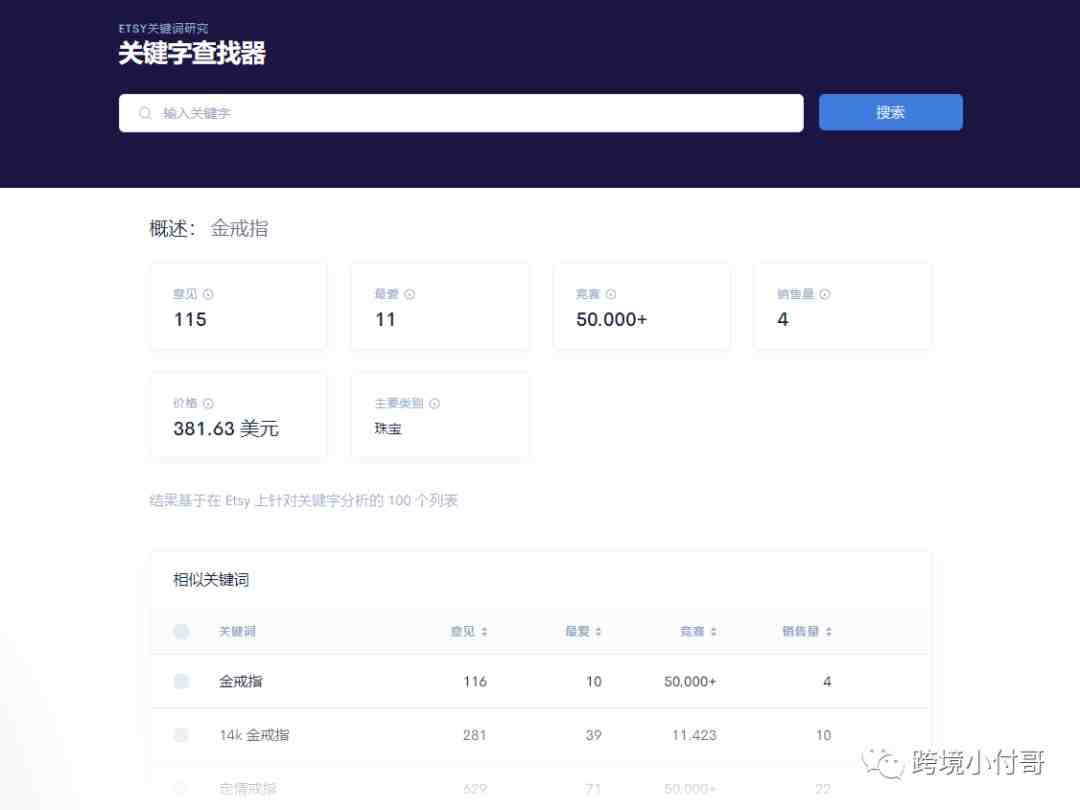Click the ETSY关键词研究 breadcrumb label
Viewport: 1080px width, 810px height.
coord(163,28)
